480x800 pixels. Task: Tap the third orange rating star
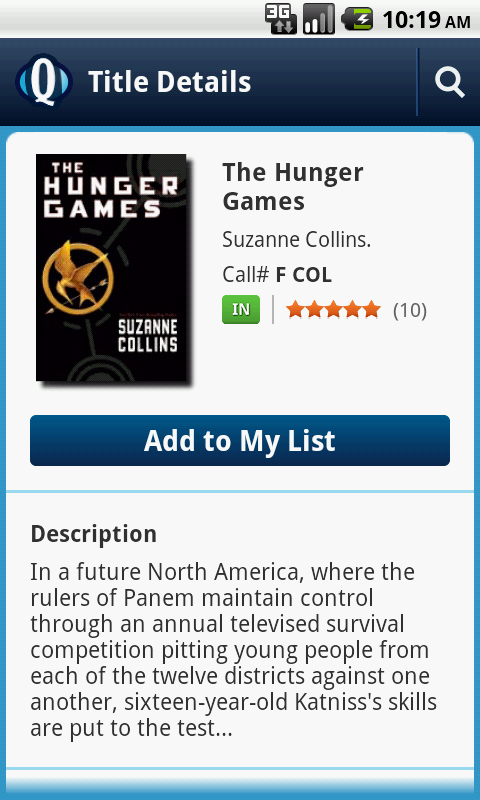tap(333, 309)
